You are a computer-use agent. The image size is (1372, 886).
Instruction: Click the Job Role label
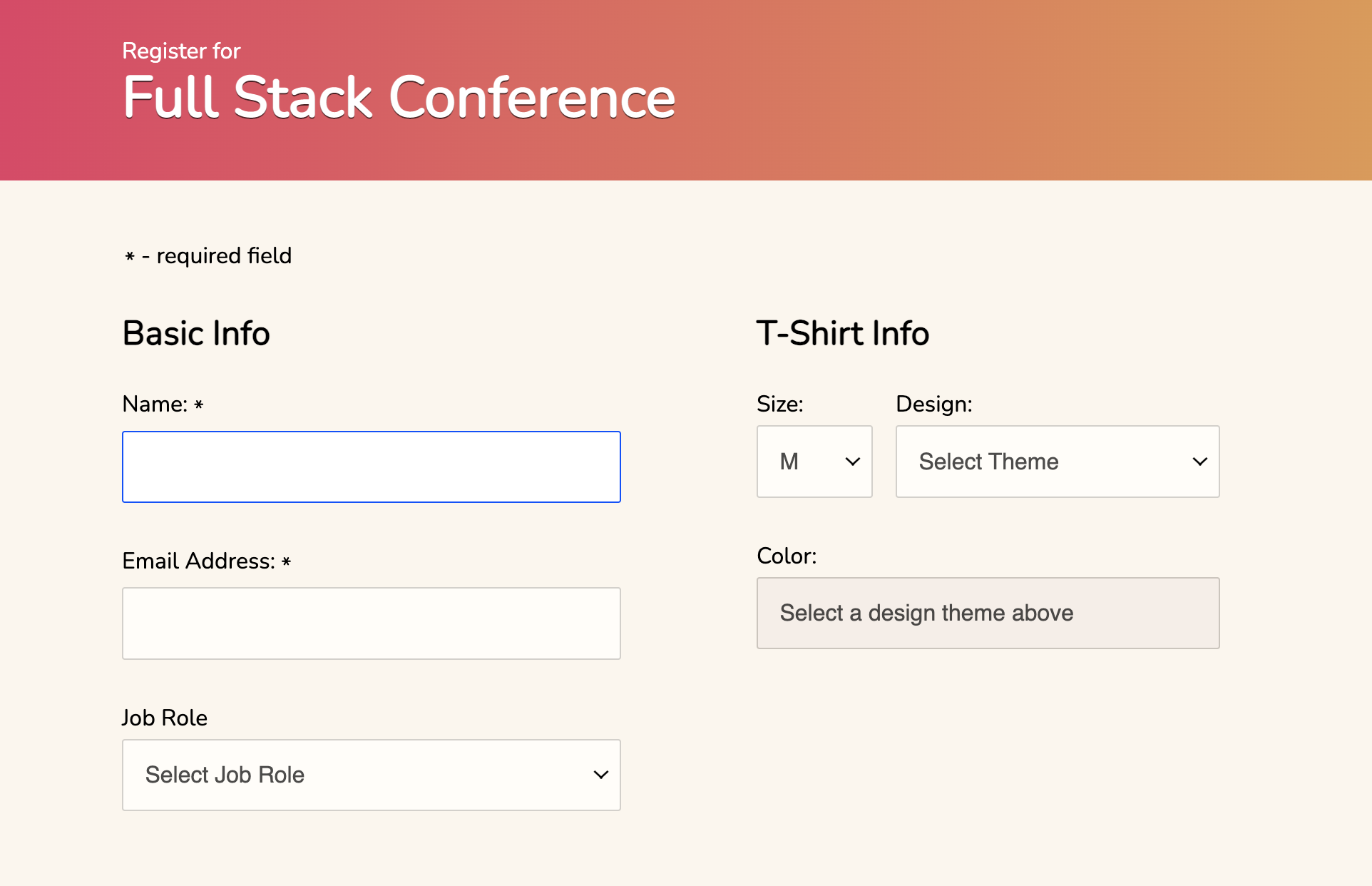pyautogui.click(x=165, y=718)
